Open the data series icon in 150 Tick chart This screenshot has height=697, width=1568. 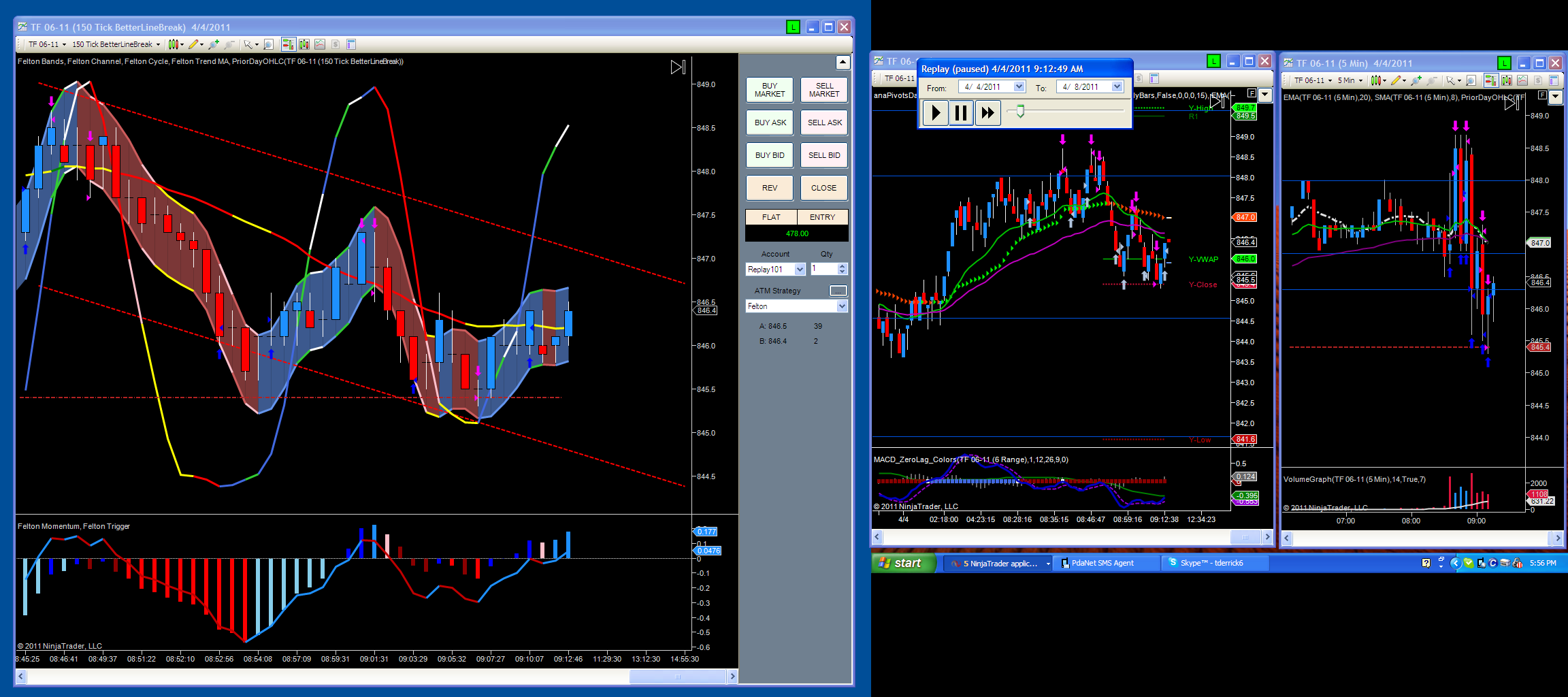pyautogui.click(x=304, y=44)
